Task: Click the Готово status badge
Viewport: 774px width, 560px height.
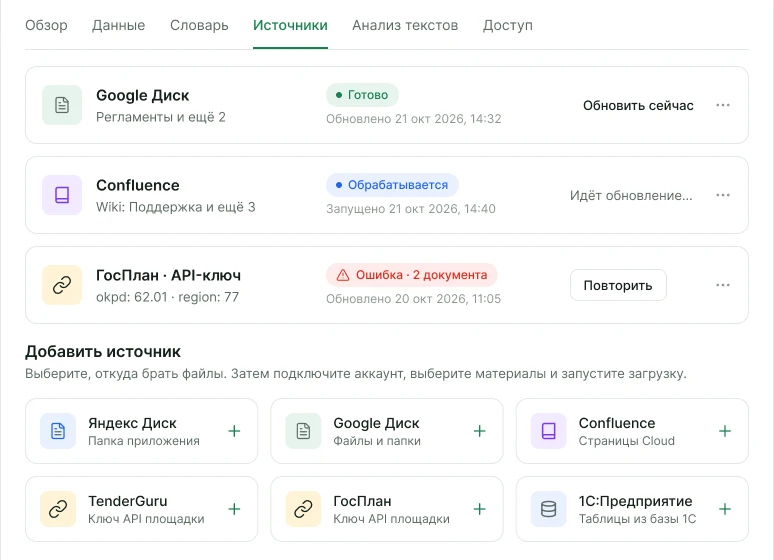Action: point(362,95)
